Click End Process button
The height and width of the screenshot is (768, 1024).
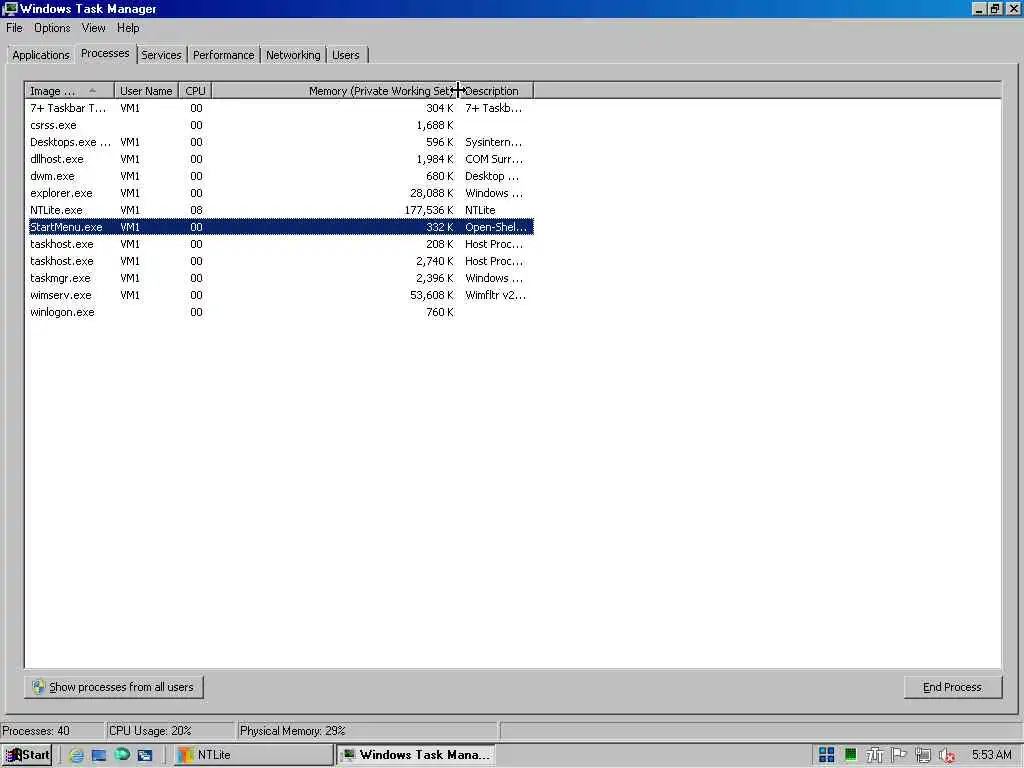click(x=952, y=687)
